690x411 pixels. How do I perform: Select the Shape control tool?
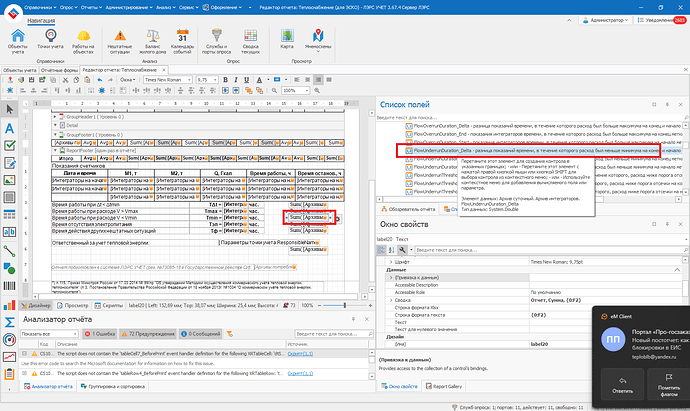(x=9, y=268)
